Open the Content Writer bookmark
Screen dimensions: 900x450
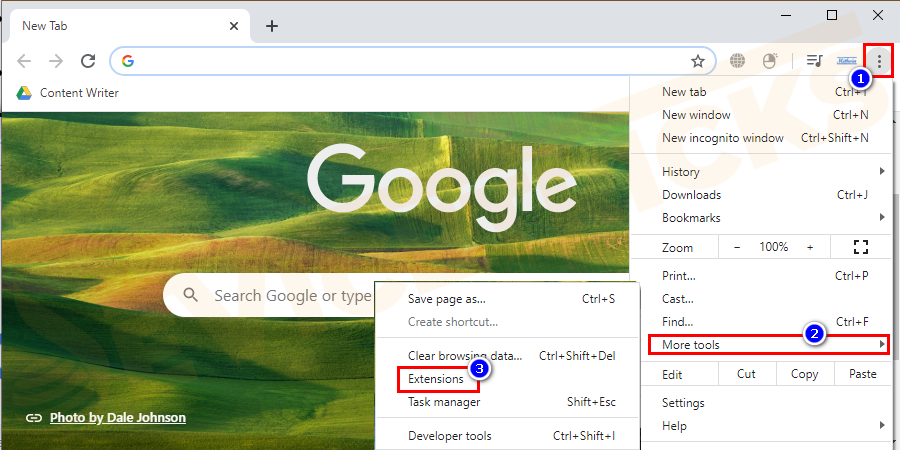tap(79, 93)
